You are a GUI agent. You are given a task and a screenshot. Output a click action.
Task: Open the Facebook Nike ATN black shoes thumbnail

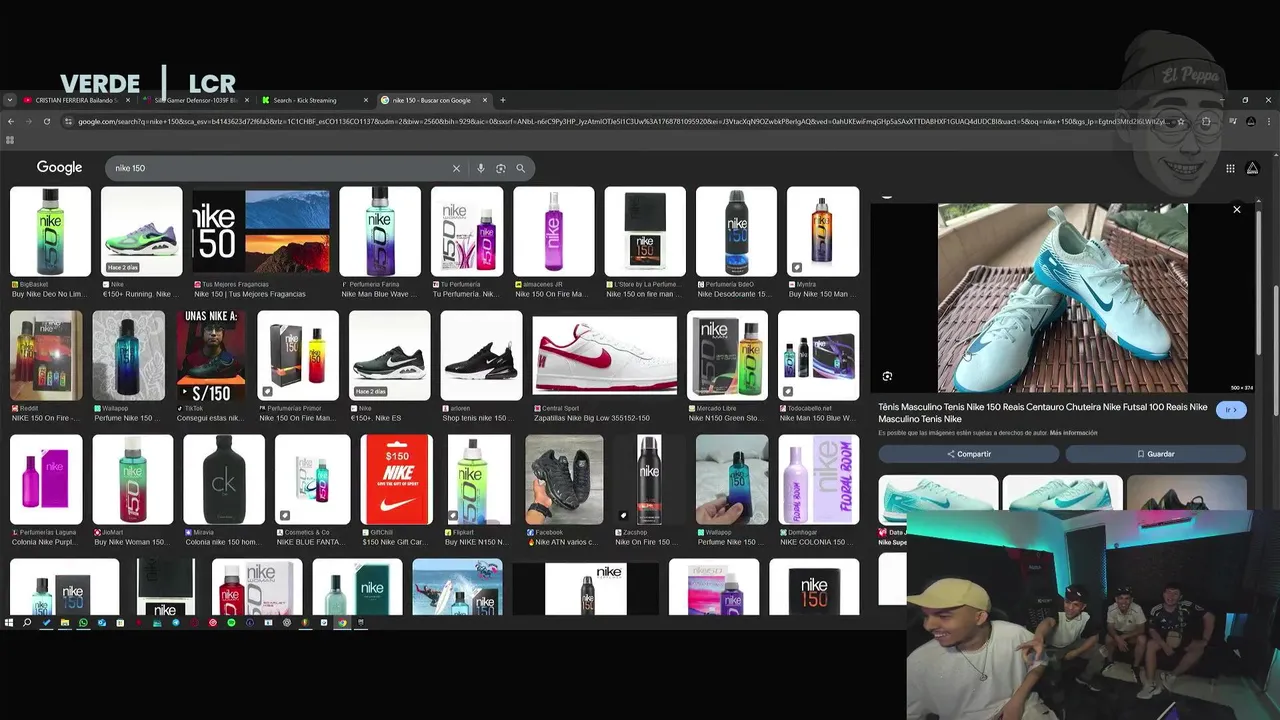pos(564,479)
